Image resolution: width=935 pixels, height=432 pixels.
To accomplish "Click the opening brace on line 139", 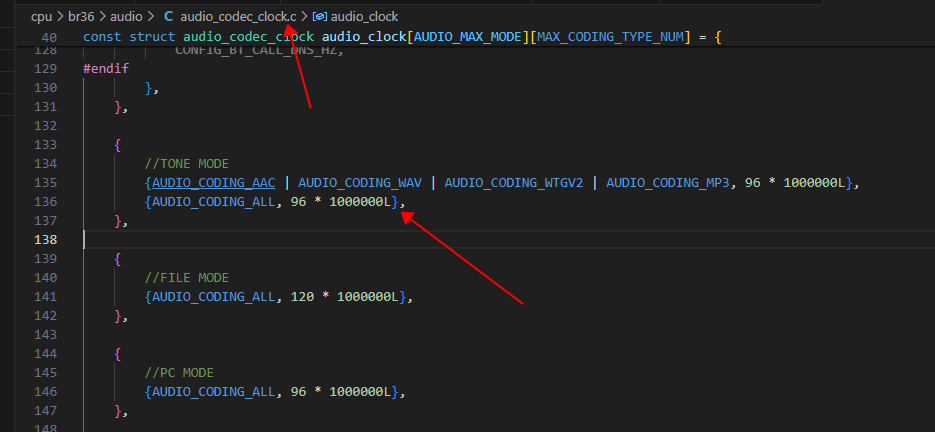I will click(118, 259).
